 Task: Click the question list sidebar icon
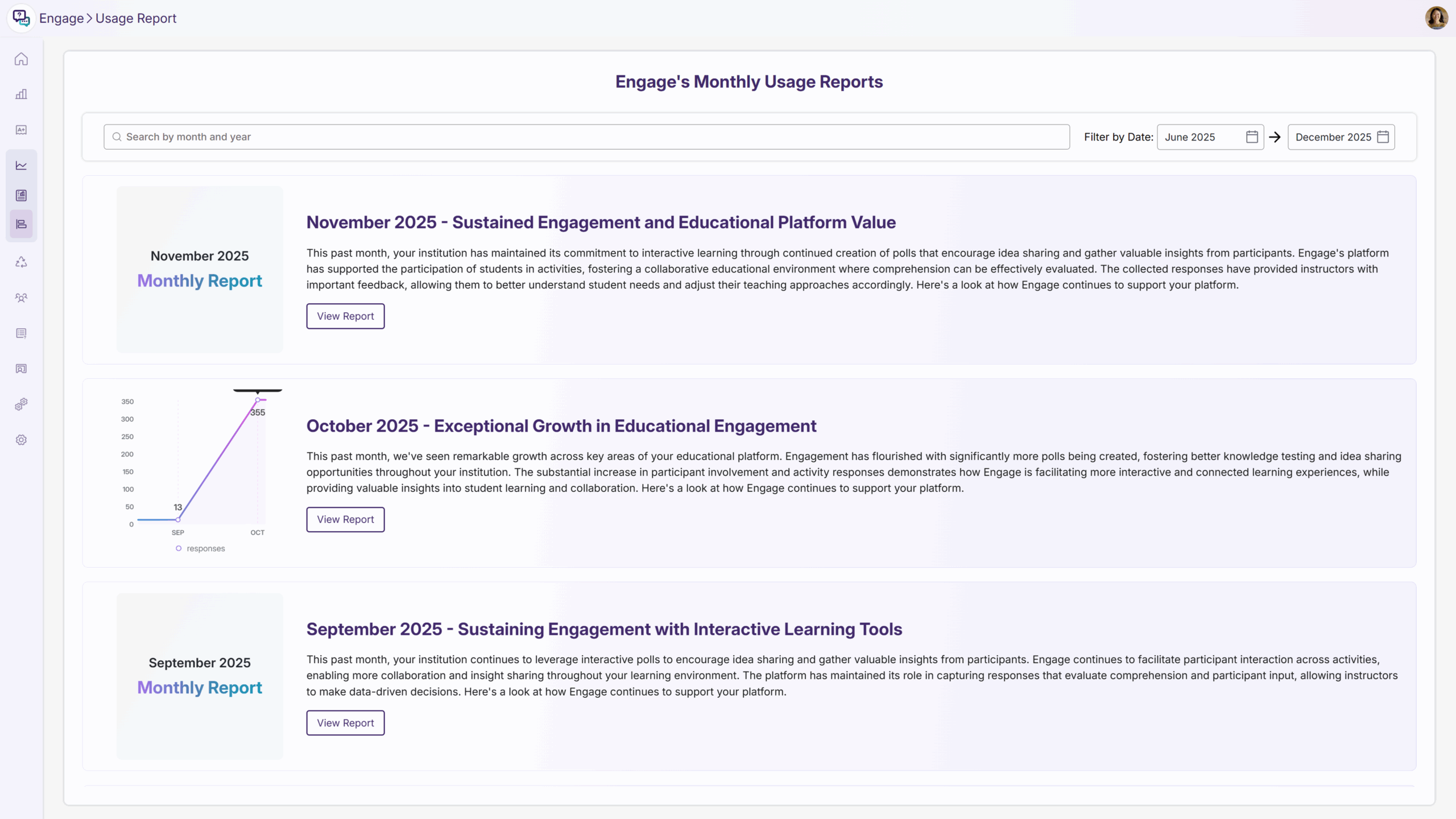tap(21, 333)
